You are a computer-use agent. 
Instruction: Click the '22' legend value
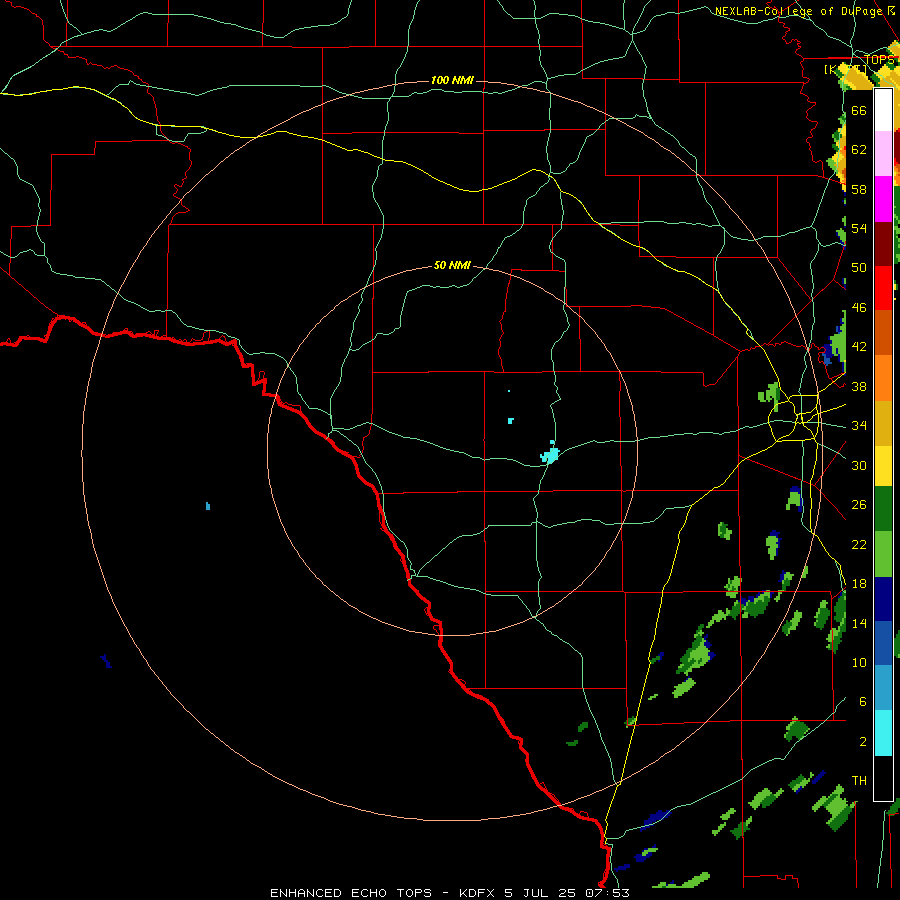pos(859,544)
